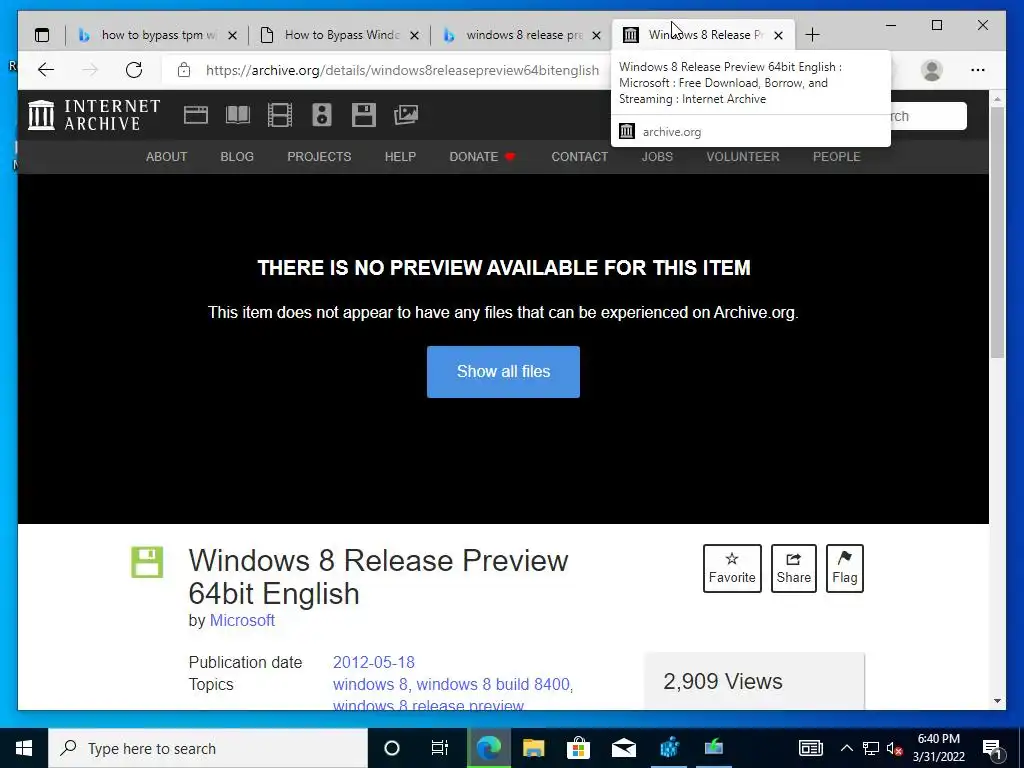
Task: Open File Explorer from the taskbar
Action: [534, 748]
